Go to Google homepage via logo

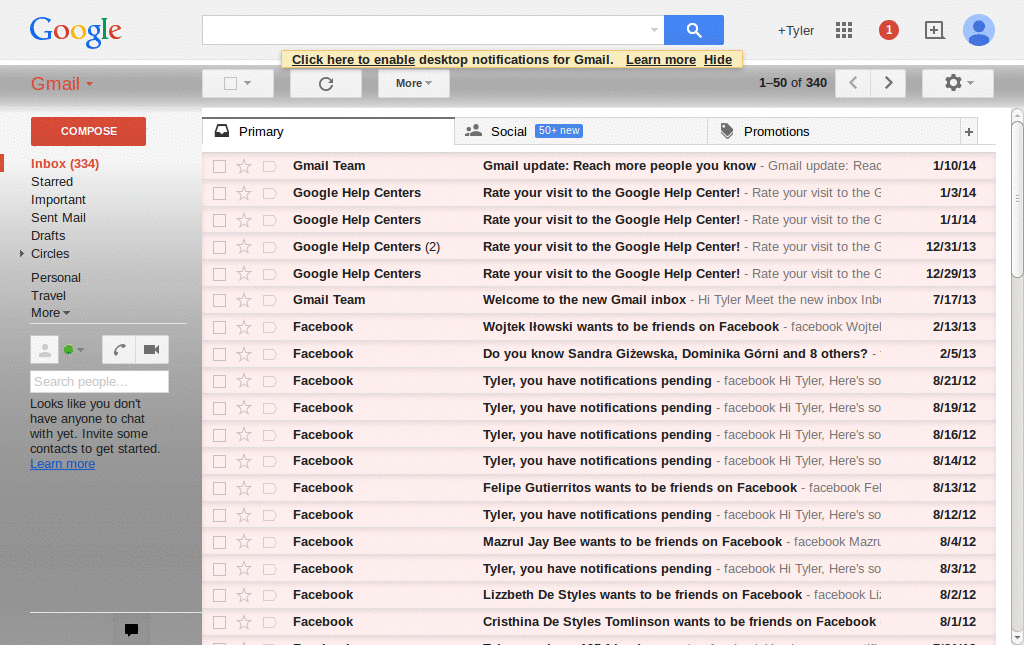(75, 31)
